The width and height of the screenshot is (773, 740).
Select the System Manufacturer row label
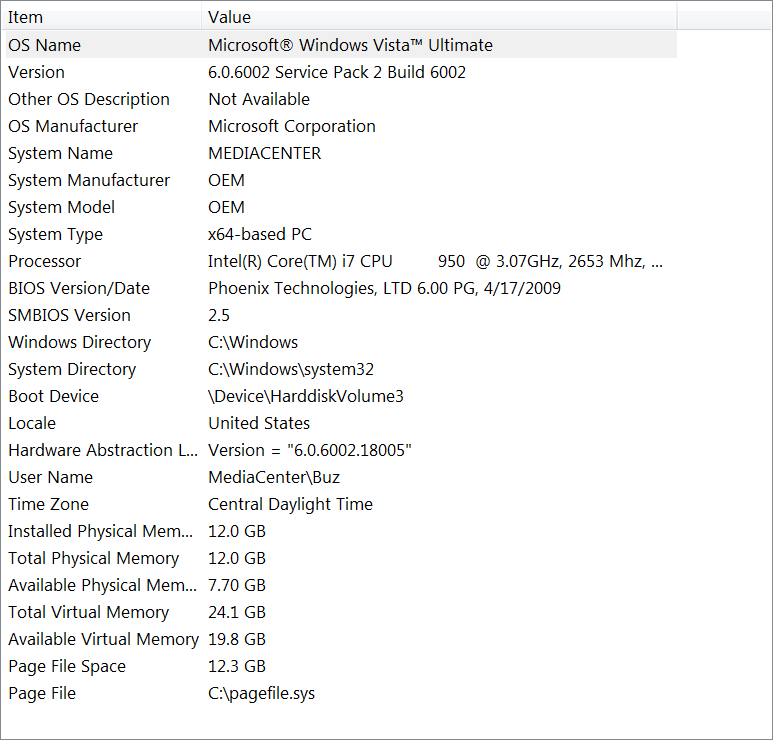click(x=89, y=180)
